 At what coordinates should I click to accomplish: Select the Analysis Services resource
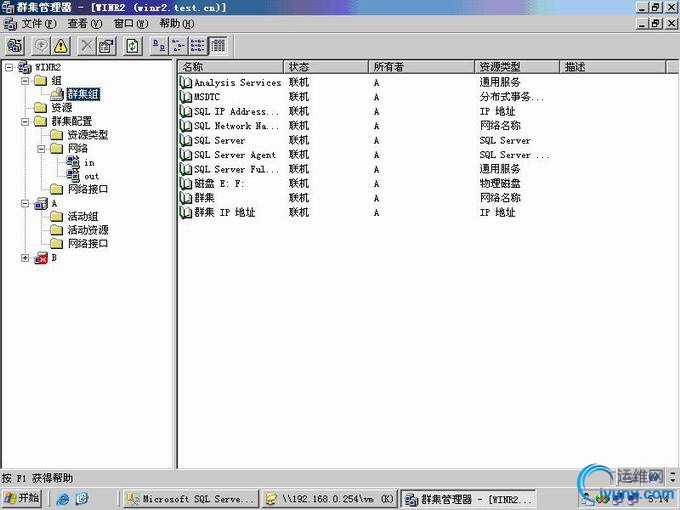[x=237, y=82]
